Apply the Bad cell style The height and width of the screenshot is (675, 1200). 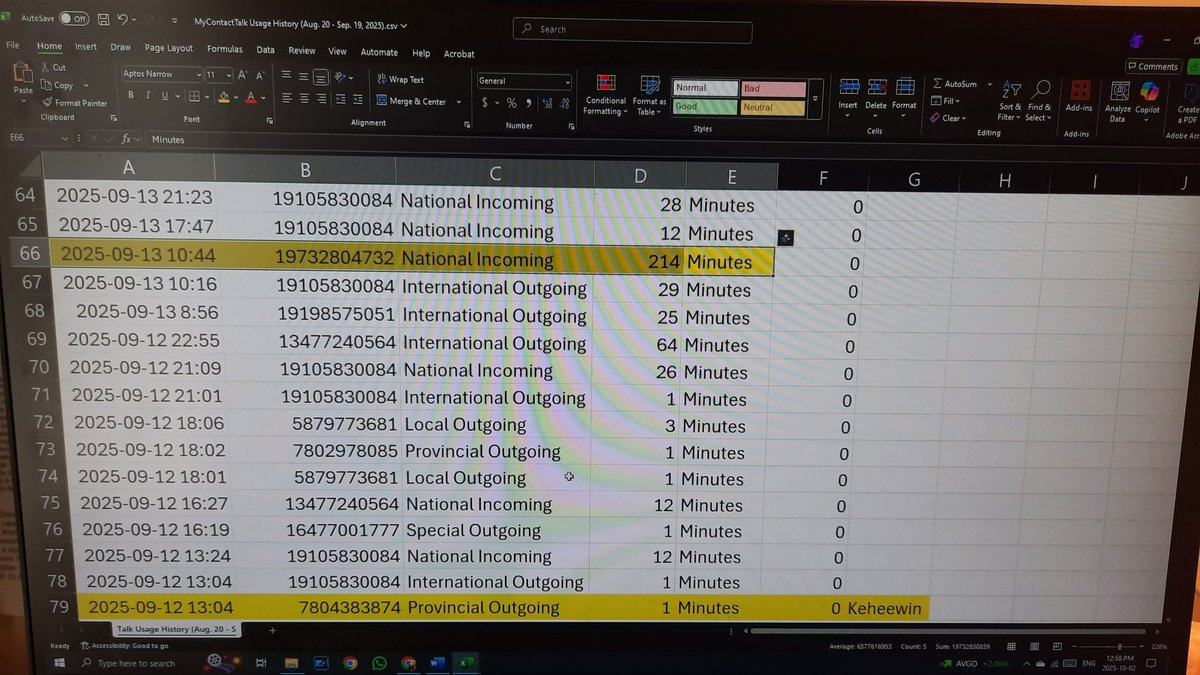[773, 88]
